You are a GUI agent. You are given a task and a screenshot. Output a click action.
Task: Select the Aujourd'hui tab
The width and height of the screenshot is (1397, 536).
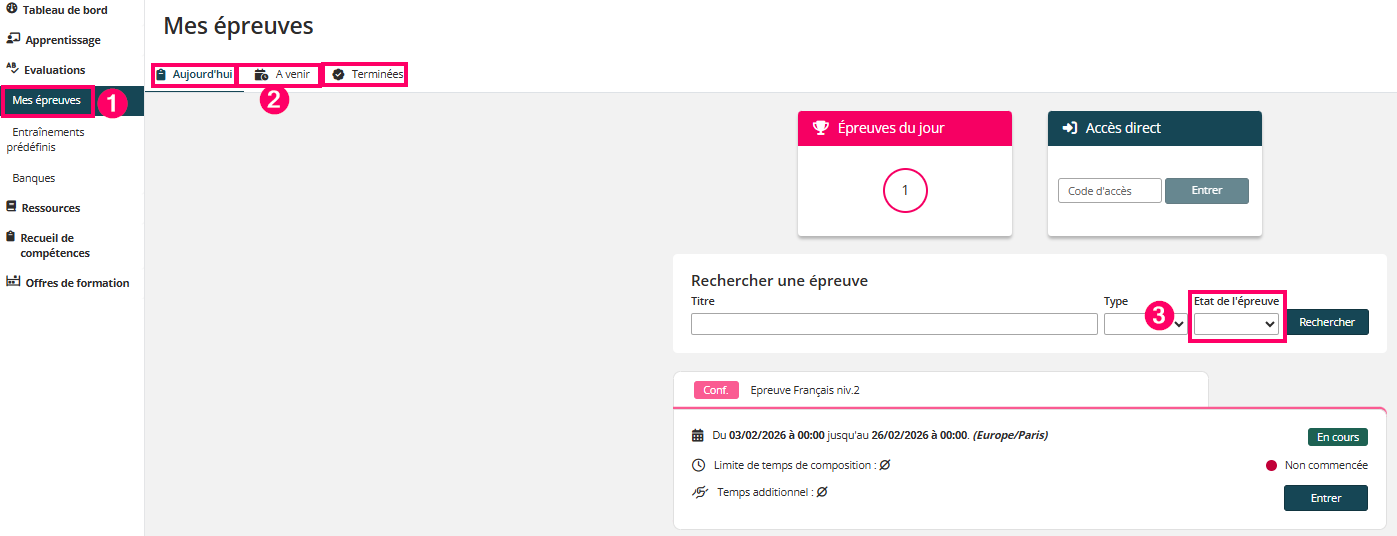click(194, 74)
